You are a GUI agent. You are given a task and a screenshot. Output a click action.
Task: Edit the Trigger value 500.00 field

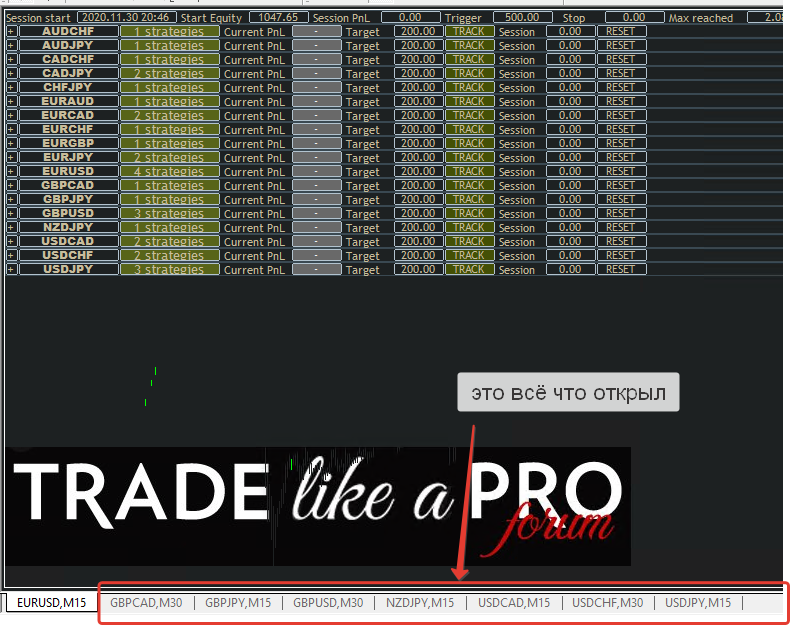pos(522,18)
